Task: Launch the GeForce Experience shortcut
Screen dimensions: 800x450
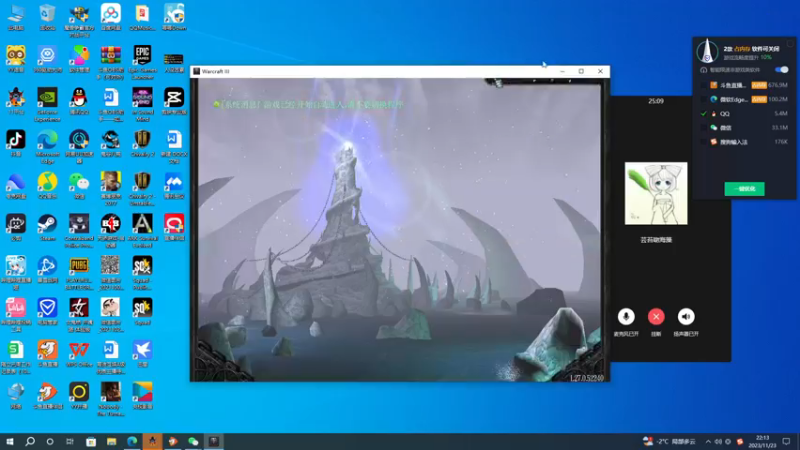Action: click(x=47, y=105)
